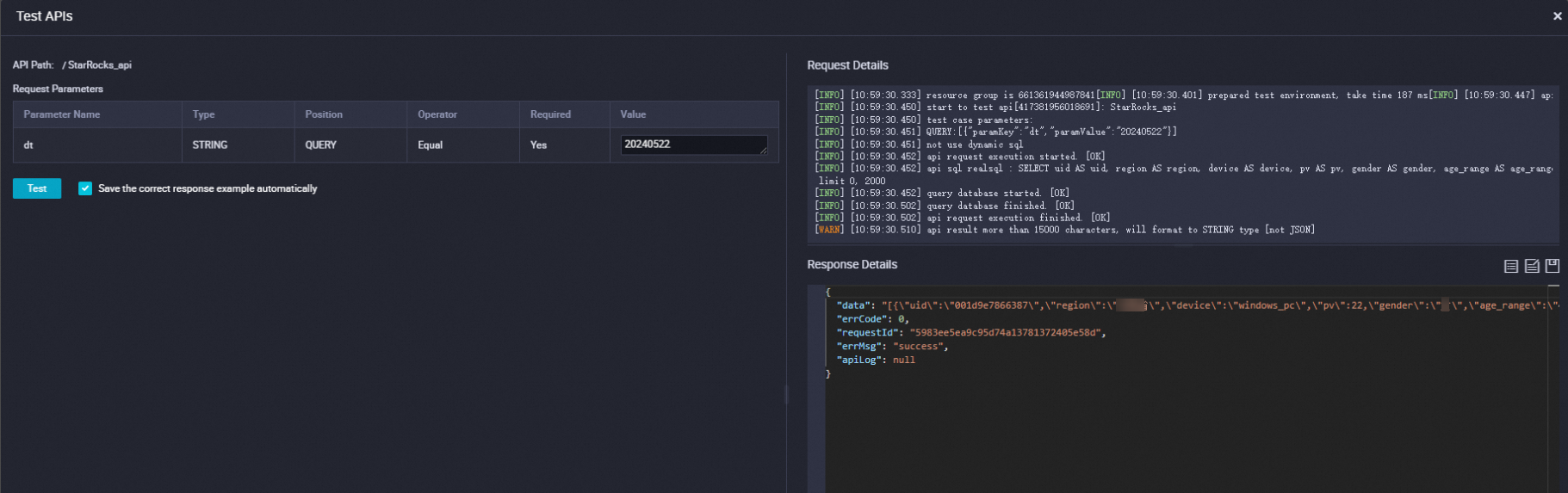1568x493 pixels.
Task: Click the WARN log line in Request Details
Action: (x=1064, y=230)
